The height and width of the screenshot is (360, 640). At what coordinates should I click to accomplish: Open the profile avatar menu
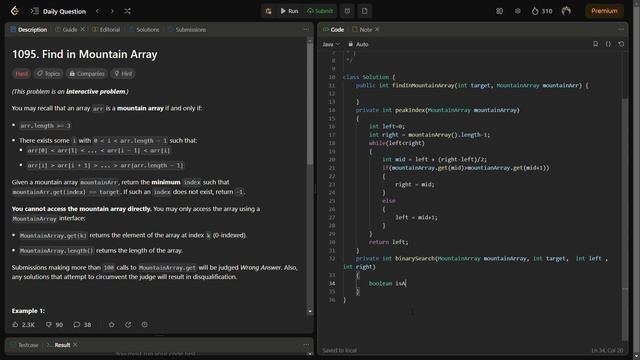tap(566, 11)
